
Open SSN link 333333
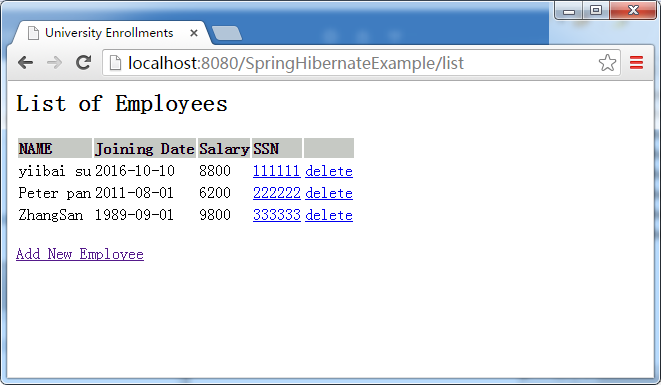point(277,215)
